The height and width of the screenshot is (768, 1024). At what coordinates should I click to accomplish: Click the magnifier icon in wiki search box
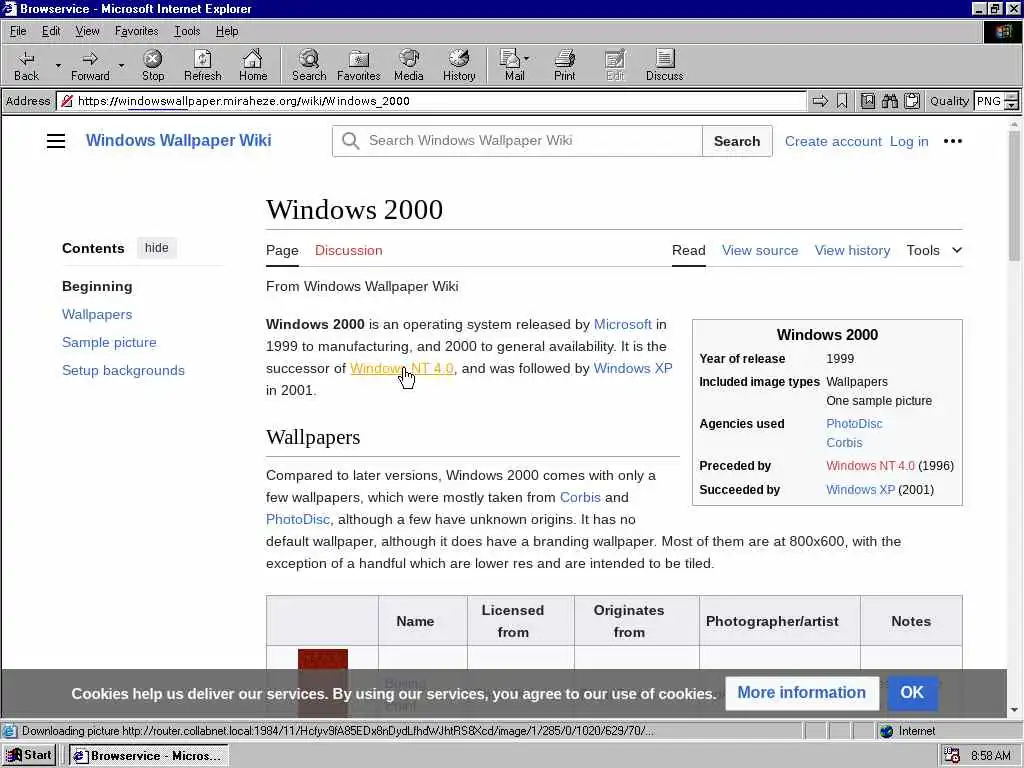click(x=351, y=141)
